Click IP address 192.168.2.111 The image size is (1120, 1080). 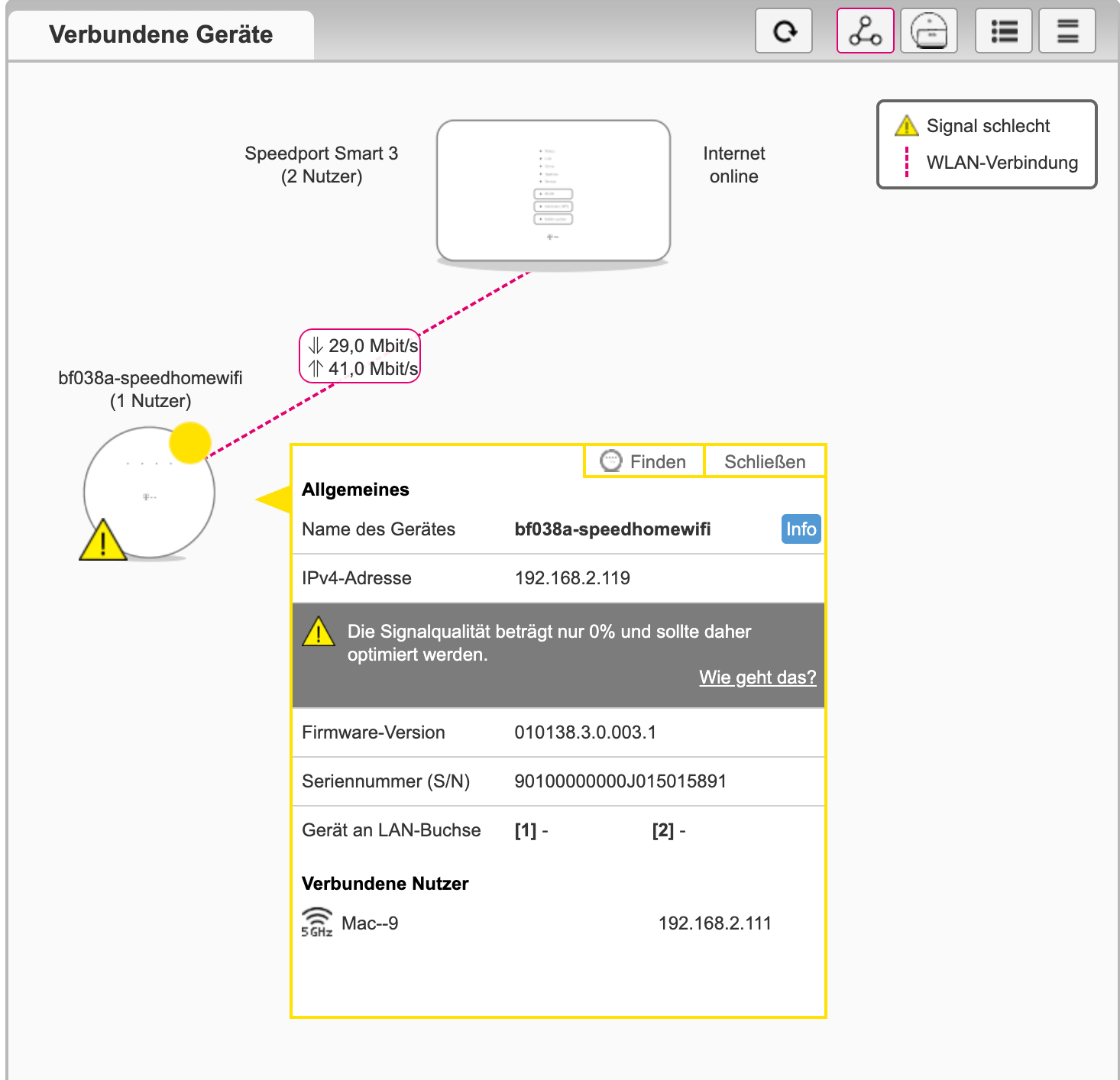coord(715,923)
